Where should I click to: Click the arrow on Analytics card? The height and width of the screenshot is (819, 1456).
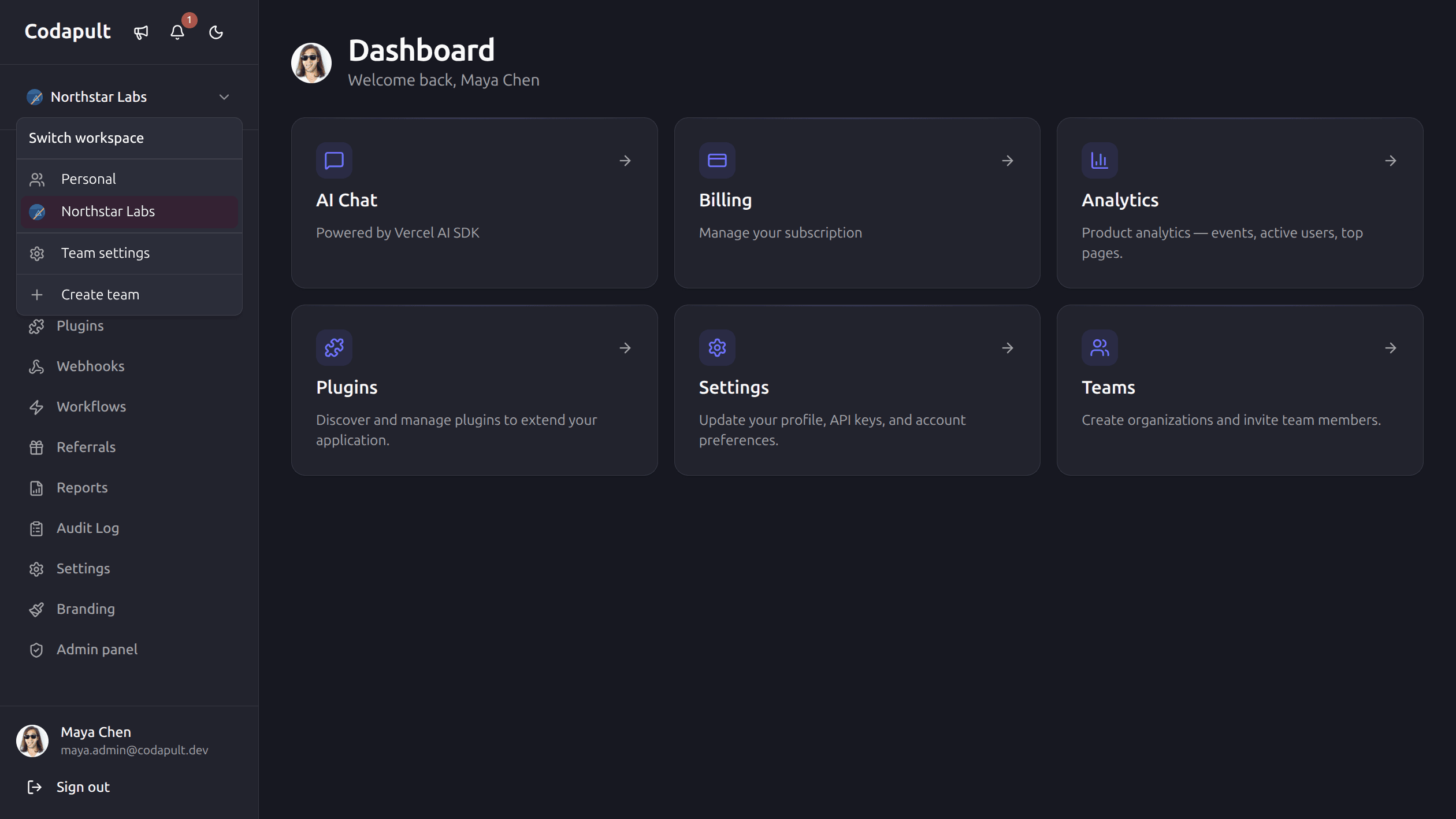[1391, 161]
